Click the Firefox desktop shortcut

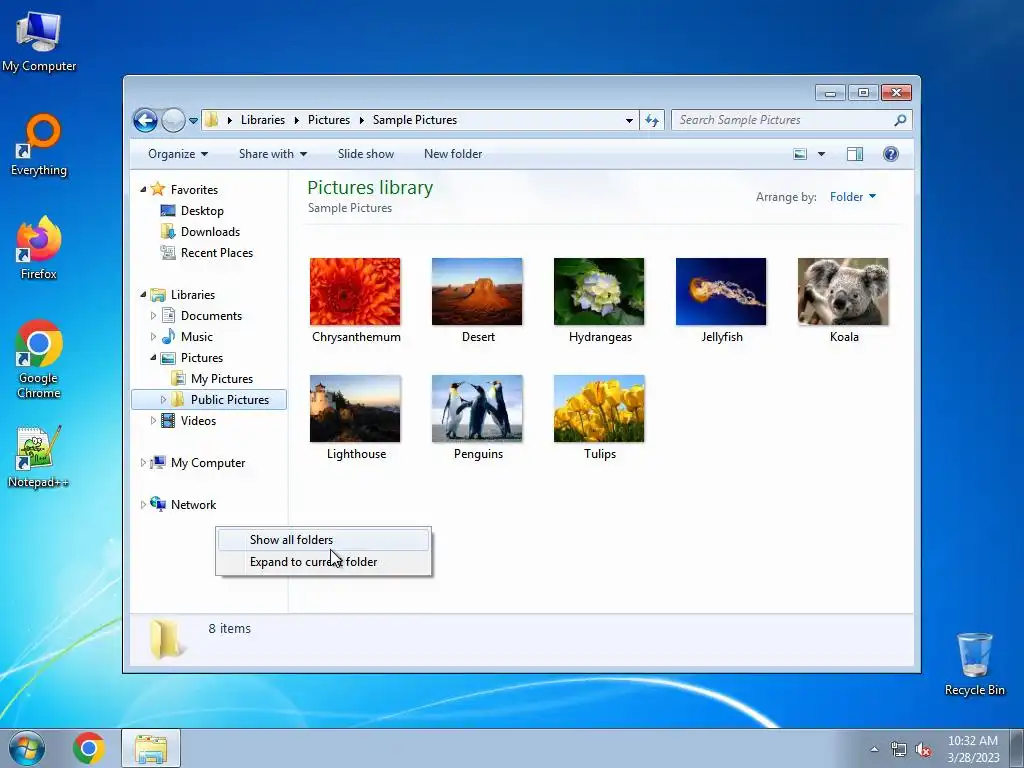(39, 248)
